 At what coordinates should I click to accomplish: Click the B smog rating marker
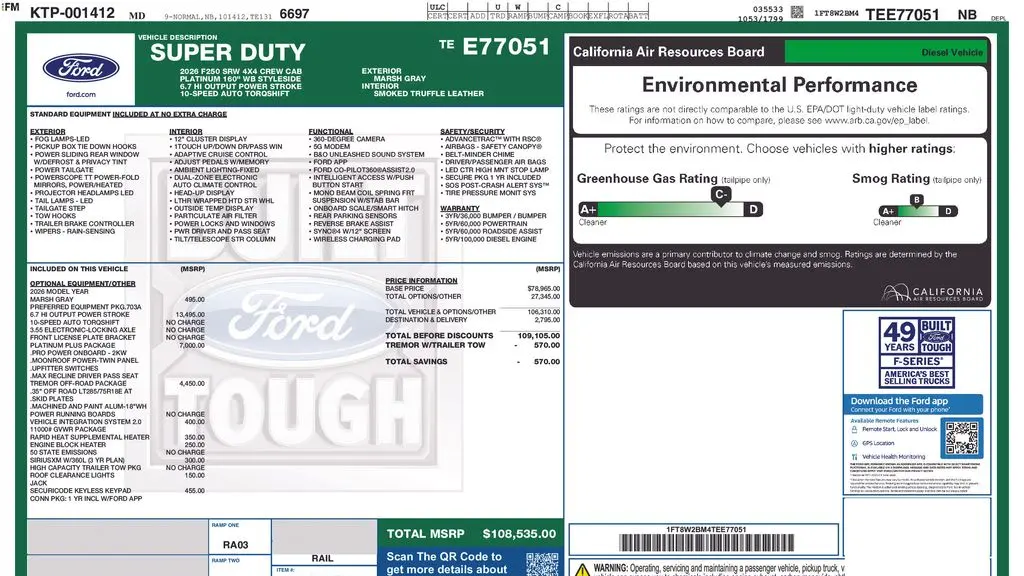point(917,201)
